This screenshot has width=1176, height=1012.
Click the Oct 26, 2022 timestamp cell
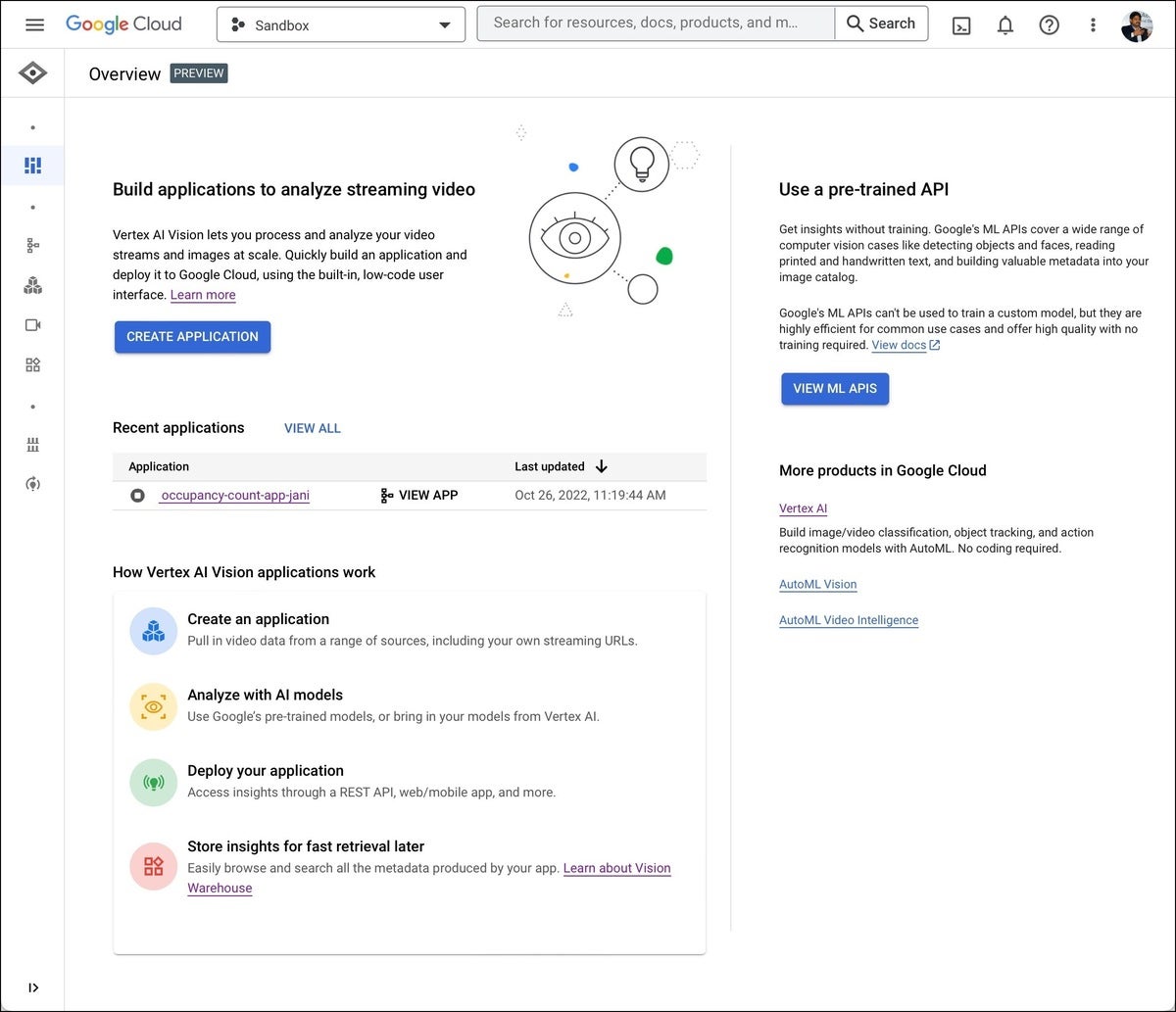[590, 496]
